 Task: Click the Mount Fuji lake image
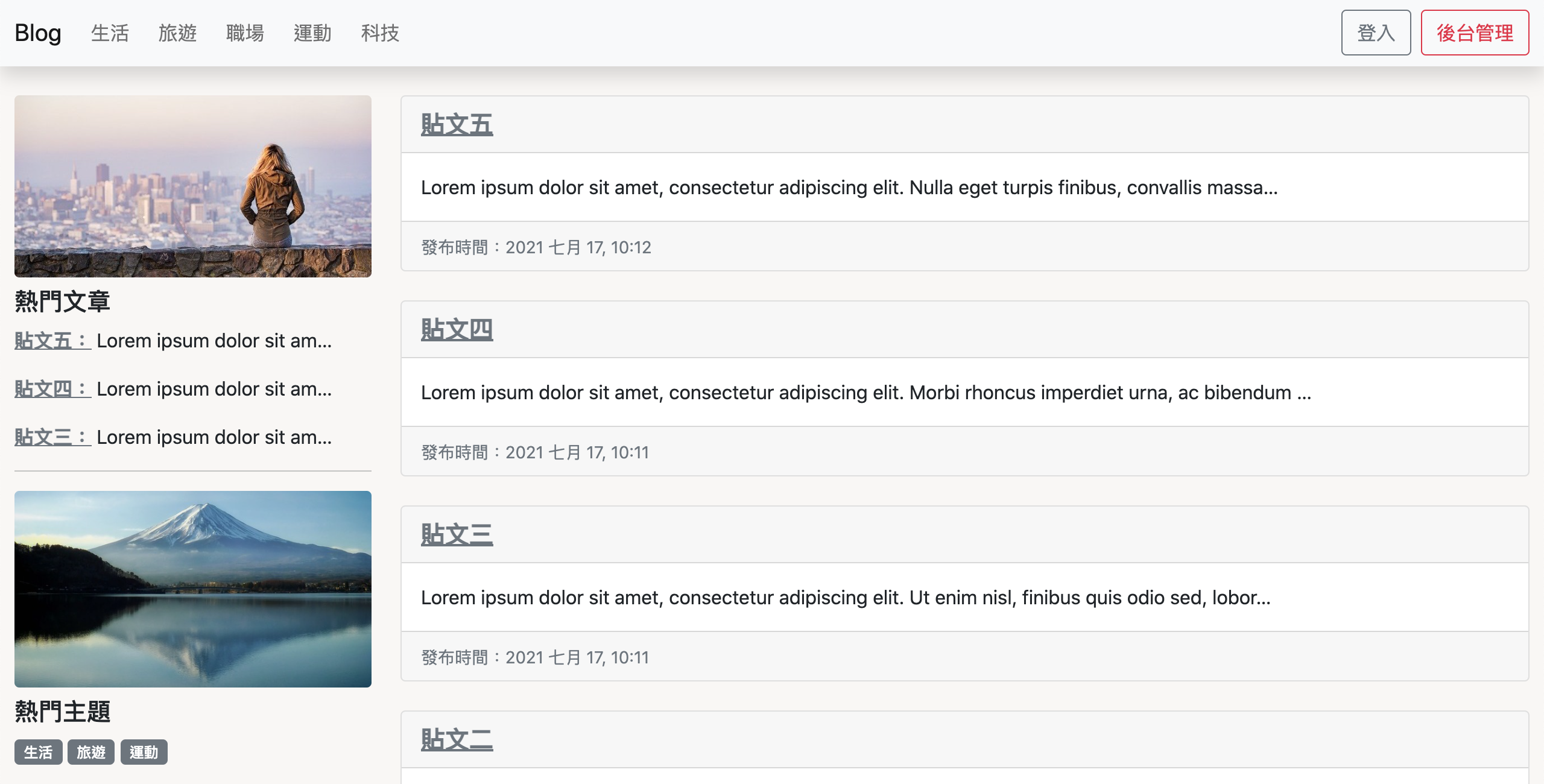193,589
